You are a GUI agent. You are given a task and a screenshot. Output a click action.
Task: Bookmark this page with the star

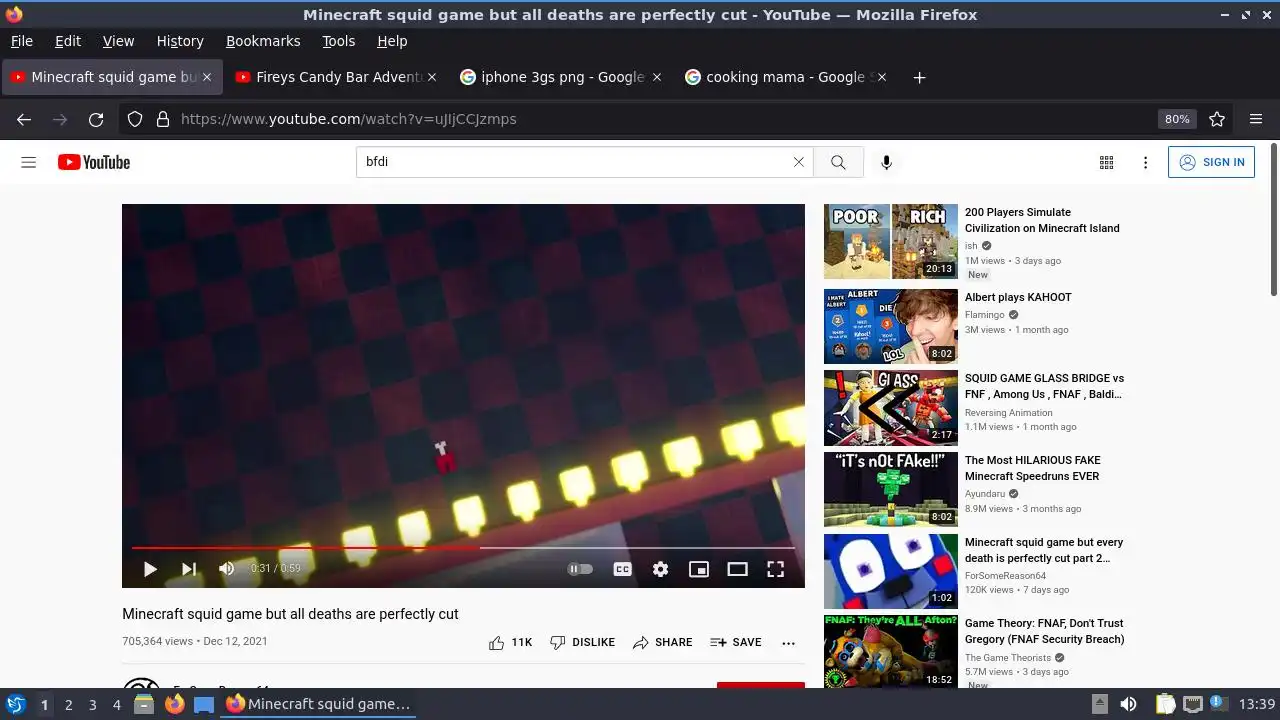click(x=1217, y=119)
